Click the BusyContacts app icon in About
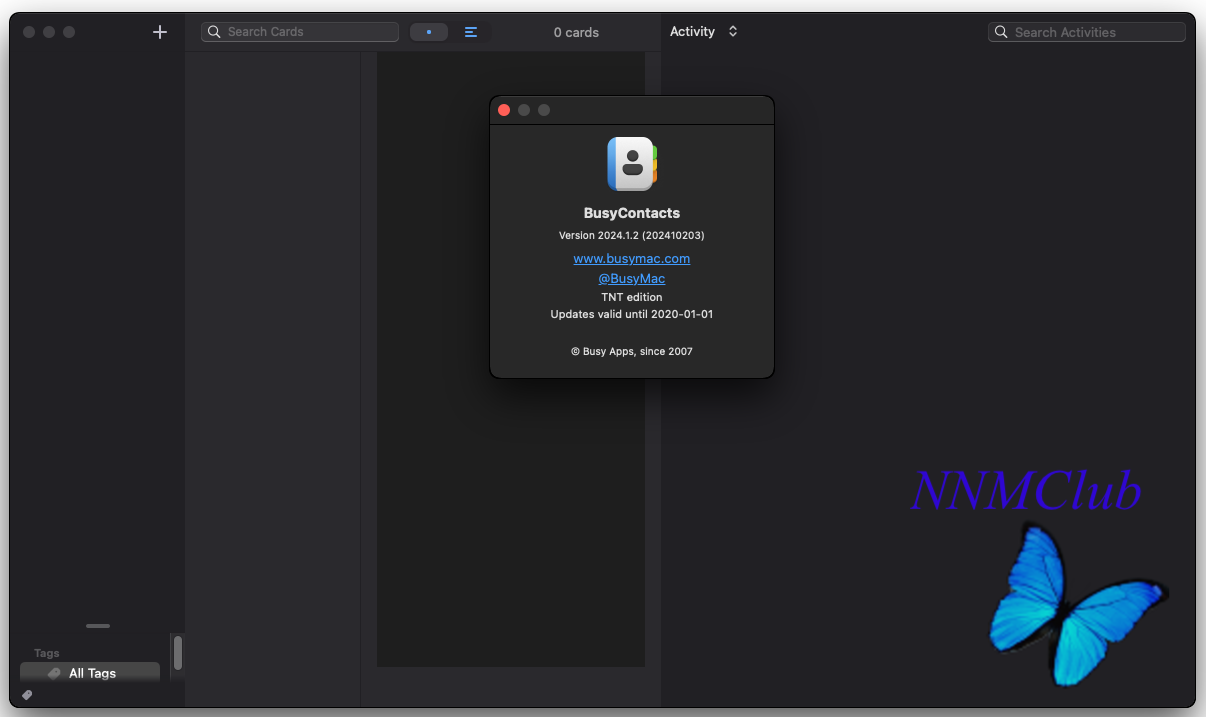 click(632, 164)
